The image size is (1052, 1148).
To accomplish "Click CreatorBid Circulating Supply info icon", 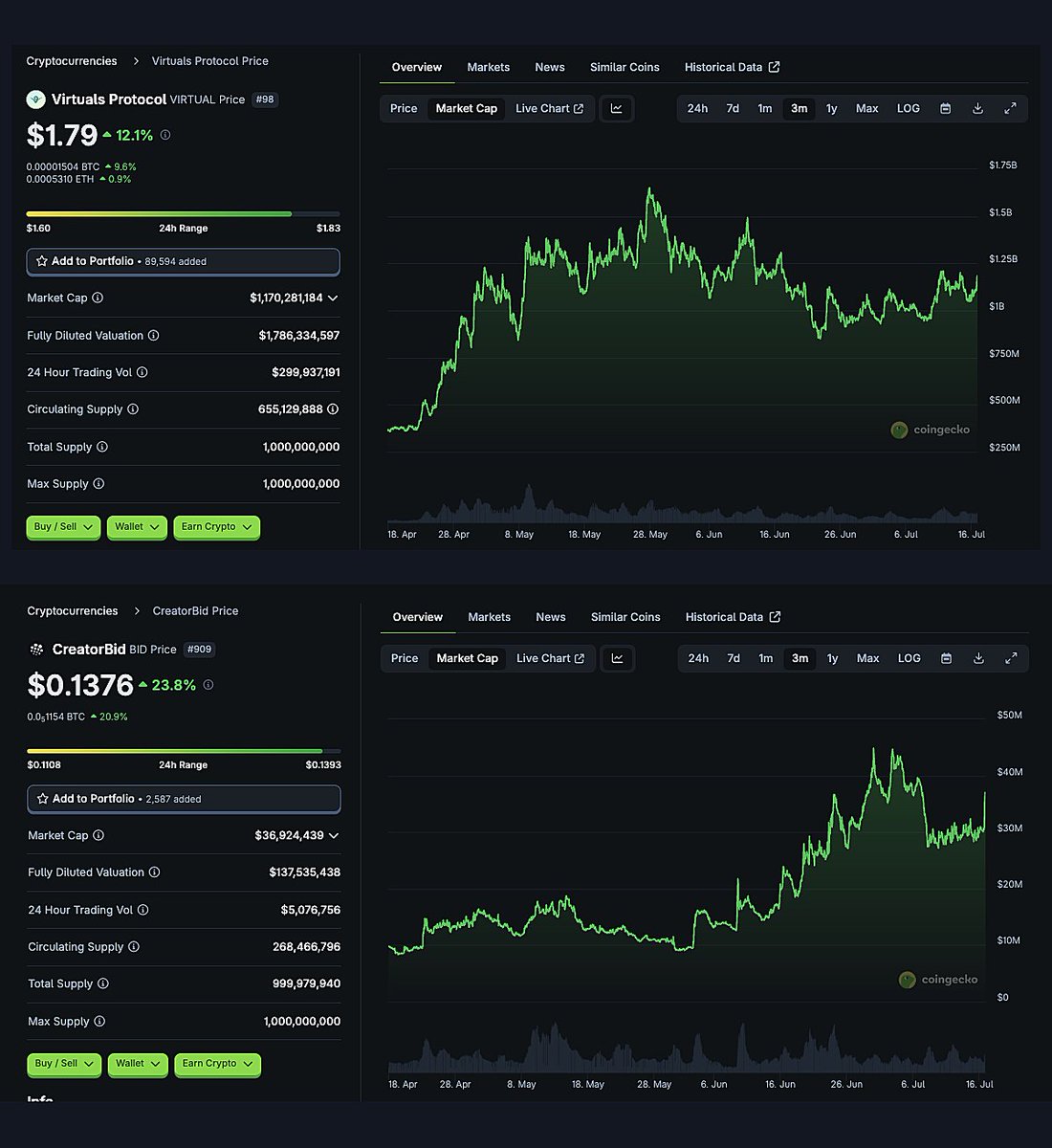I will pyautogui.click(x=134, y=947).
